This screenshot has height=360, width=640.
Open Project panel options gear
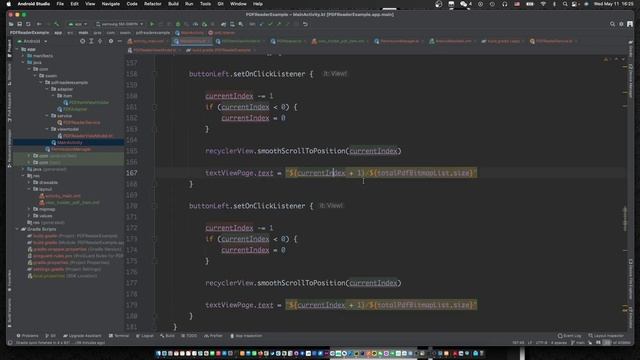(x=111, y=41)
